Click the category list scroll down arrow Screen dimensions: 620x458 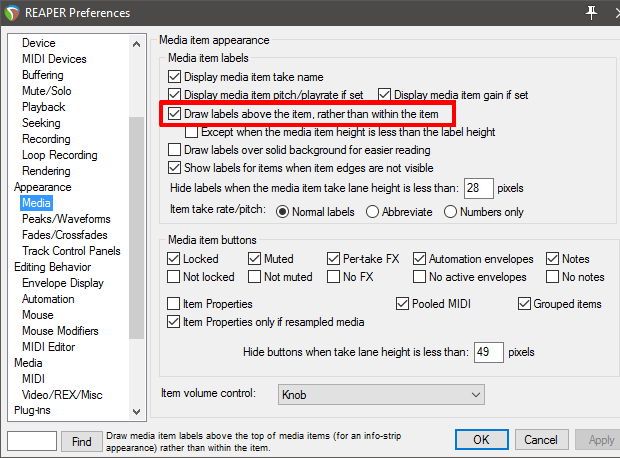[x=136, y=412]
